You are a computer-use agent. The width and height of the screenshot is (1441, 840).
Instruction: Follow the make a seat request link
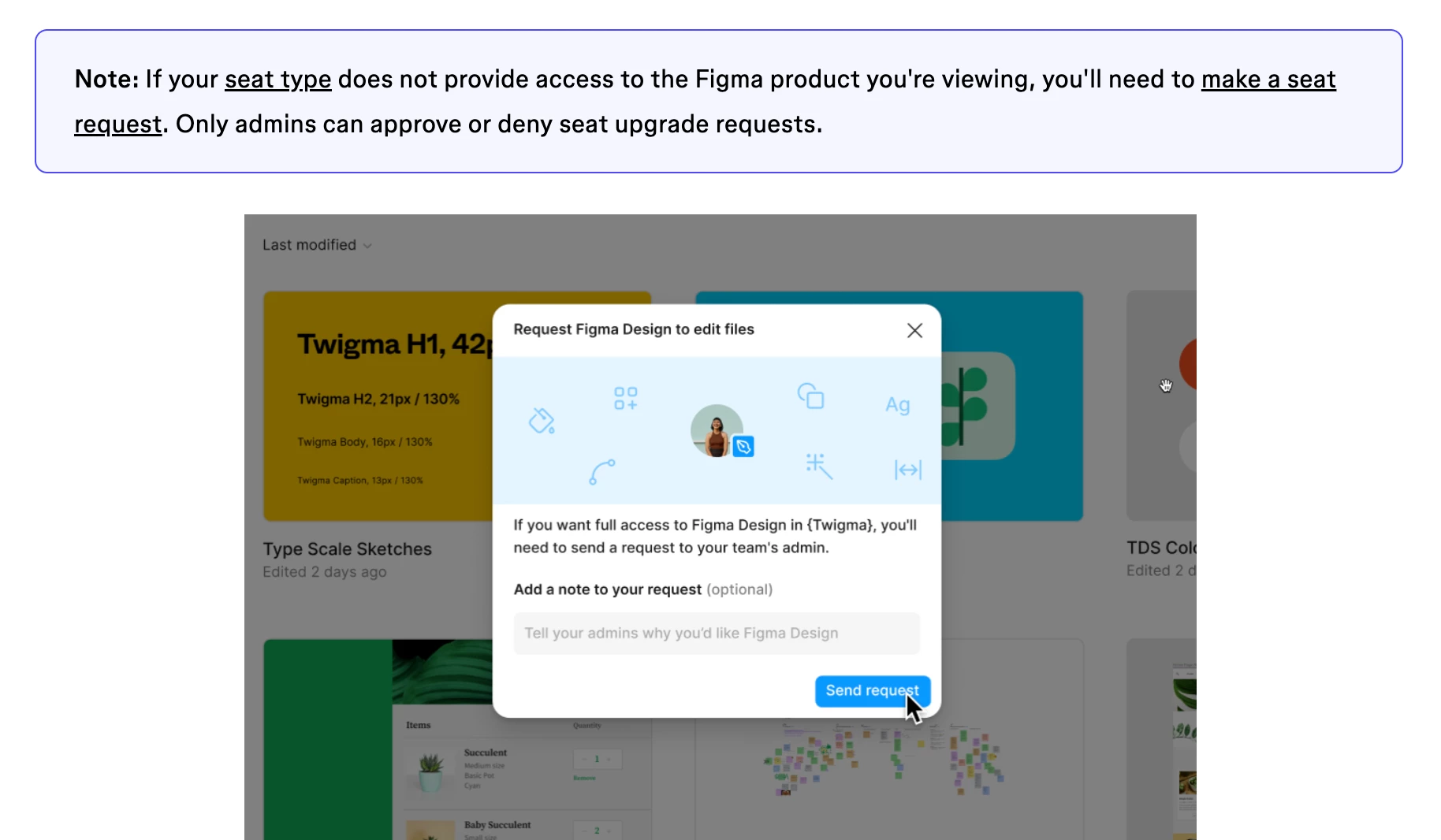[x=1268, y=80]
